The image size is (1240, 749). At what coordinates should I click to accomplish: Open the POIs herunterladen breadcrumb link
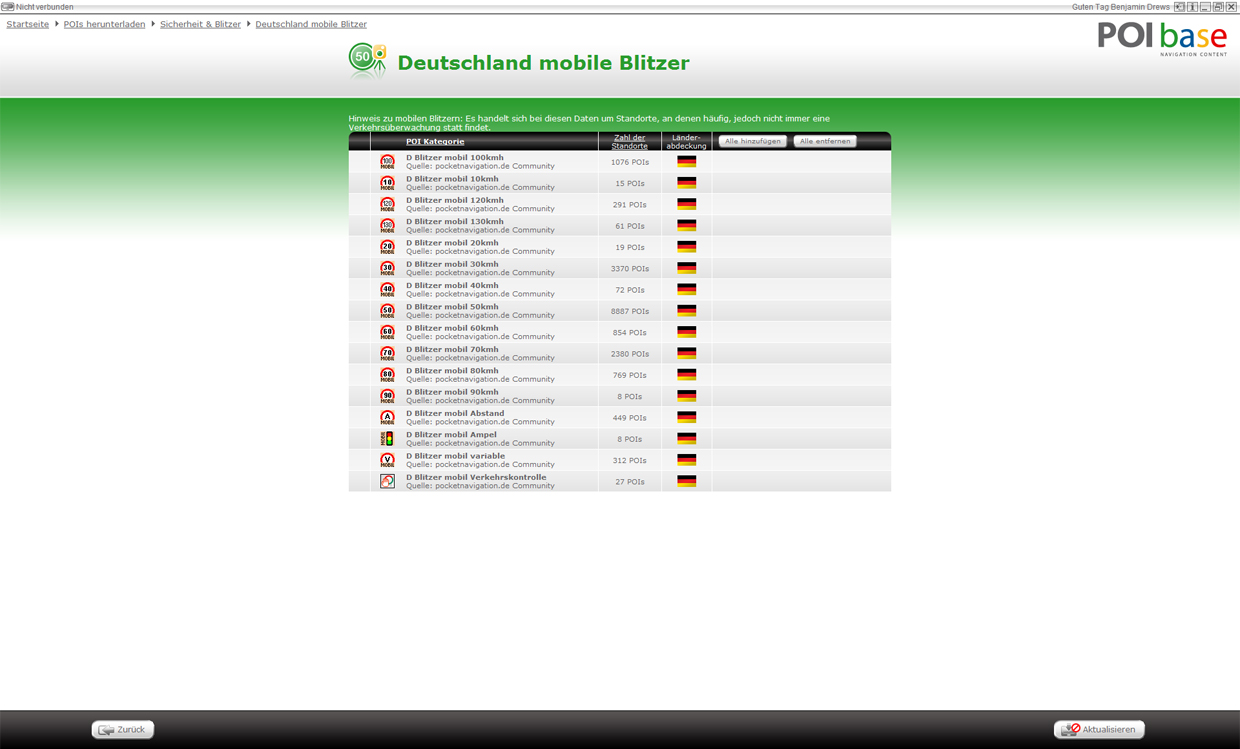coord(104,24)
